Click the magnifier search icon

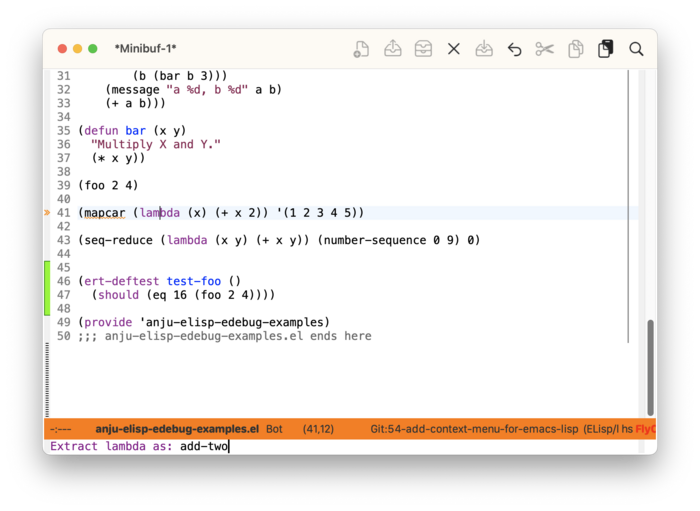coord(636,49)
